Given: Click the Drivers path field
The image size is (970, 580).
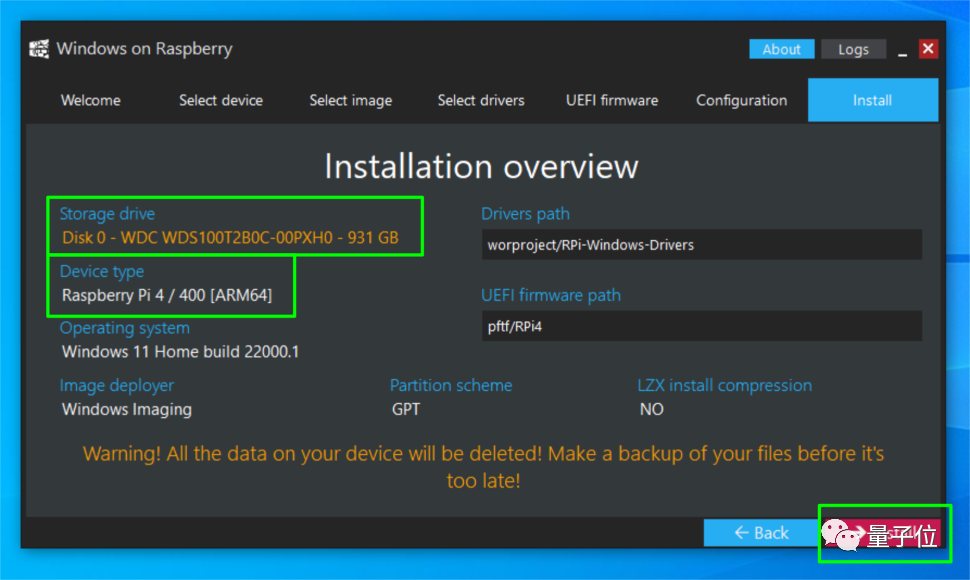Looking at the screenshot, I should coord(701,244).
